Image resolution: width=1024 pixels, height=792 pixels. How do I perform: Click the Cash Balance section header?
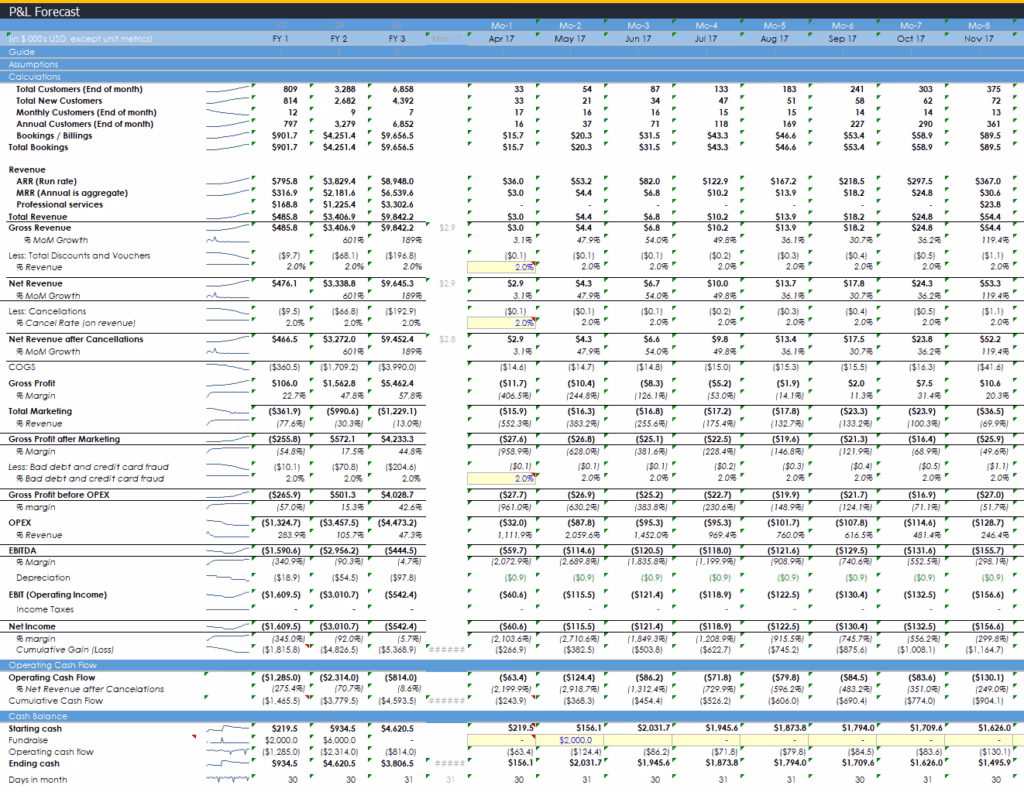[512, 716]
